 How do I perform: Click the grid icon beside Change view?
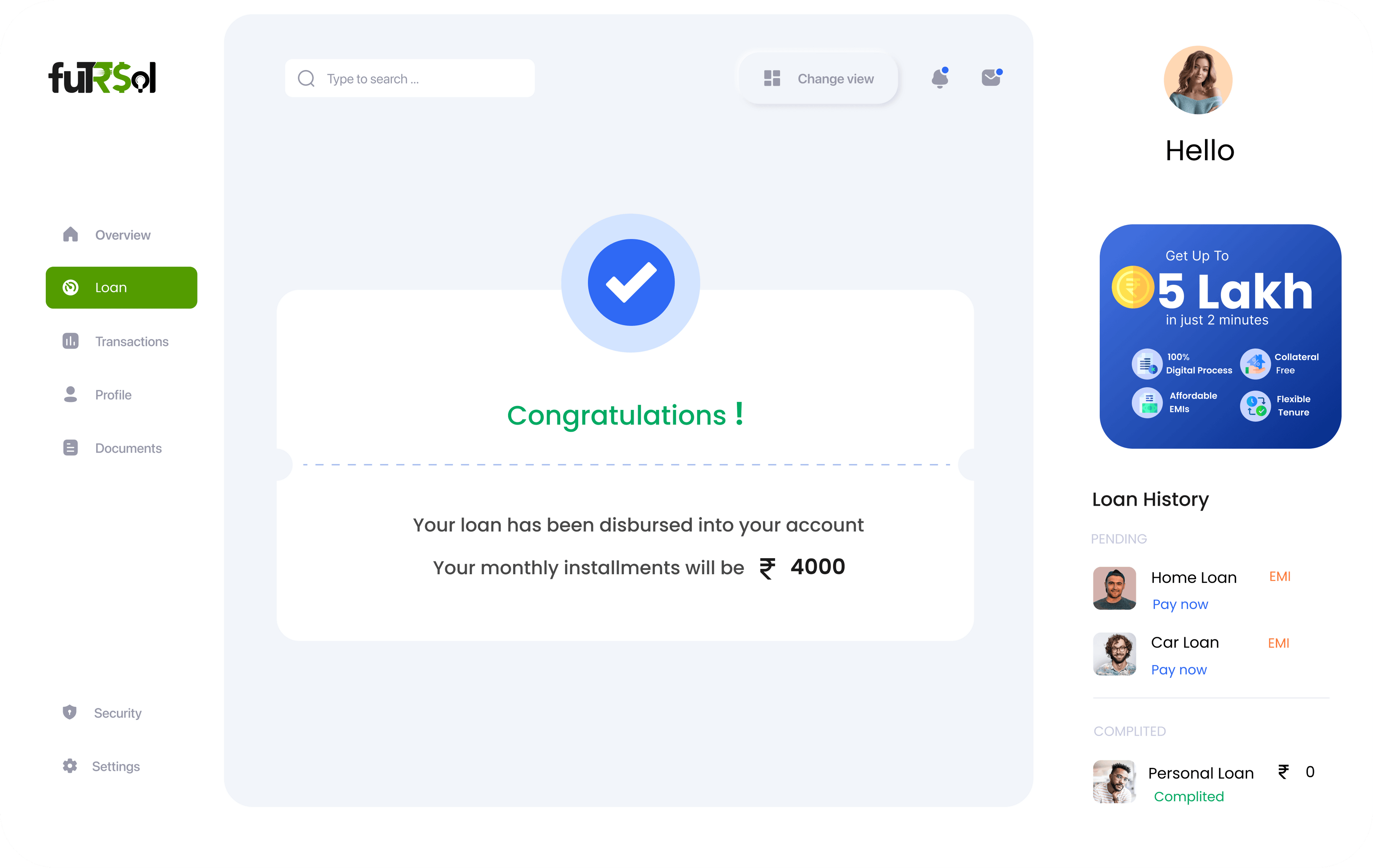click(772, 78)
